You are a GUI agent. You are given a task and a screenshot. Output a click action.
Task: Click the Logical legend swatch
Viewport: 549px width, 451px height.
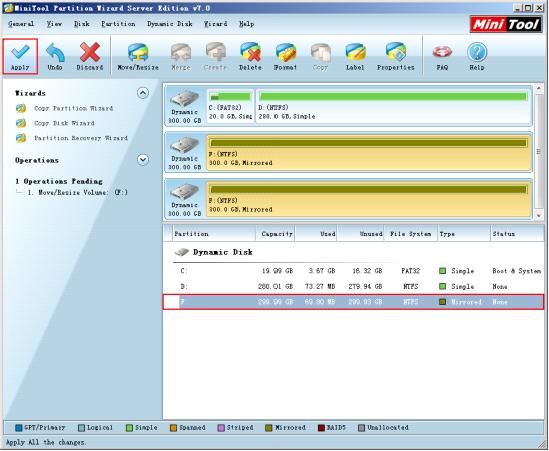[82, 428]
